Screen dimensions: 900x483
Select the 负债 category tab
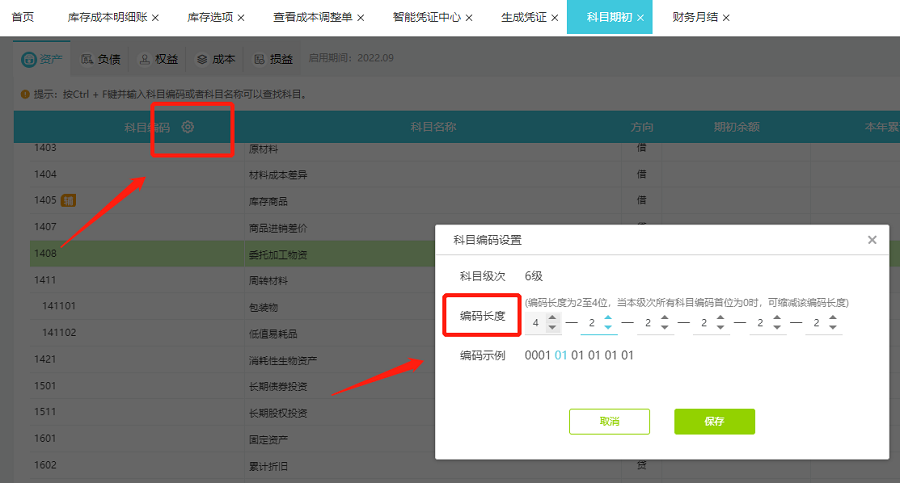pos(100,59)
